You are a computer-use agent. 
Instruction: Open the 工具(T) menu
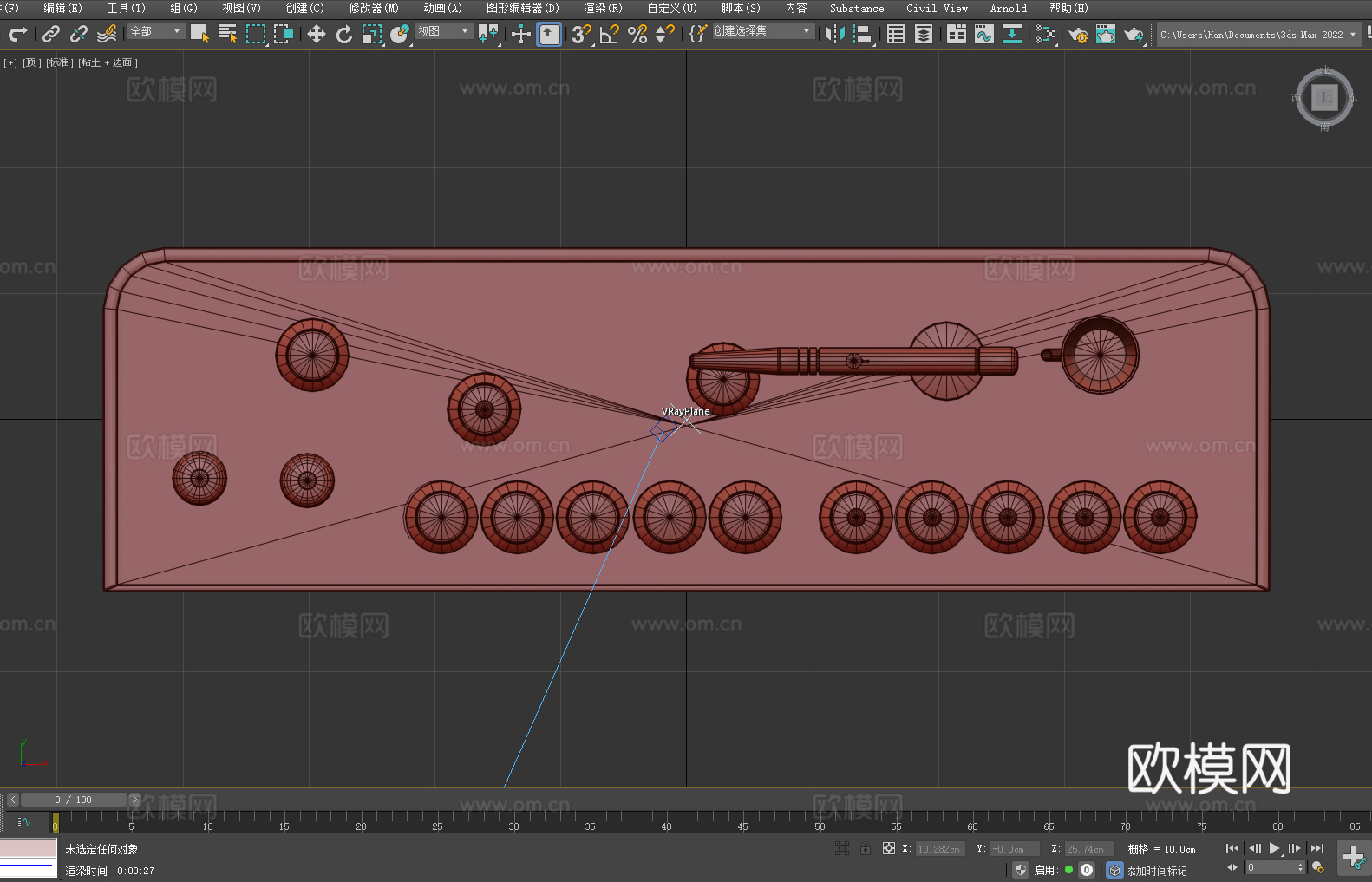127,8
